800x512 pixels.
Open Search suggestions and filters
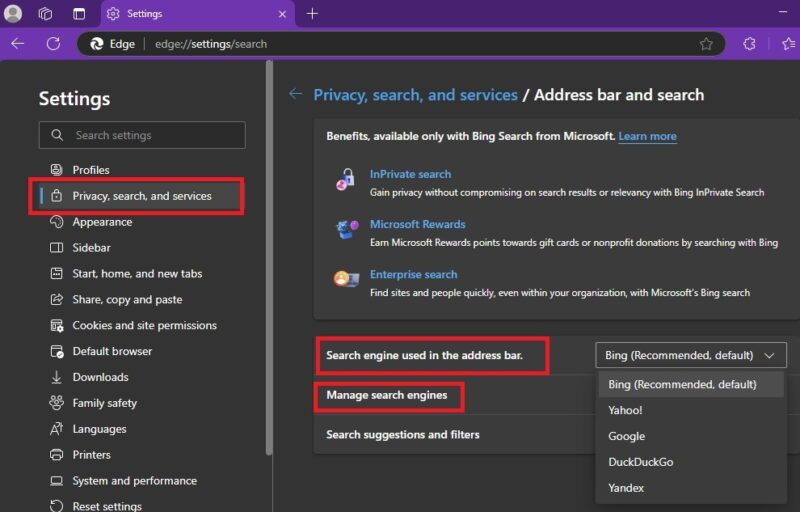point(403,435)
